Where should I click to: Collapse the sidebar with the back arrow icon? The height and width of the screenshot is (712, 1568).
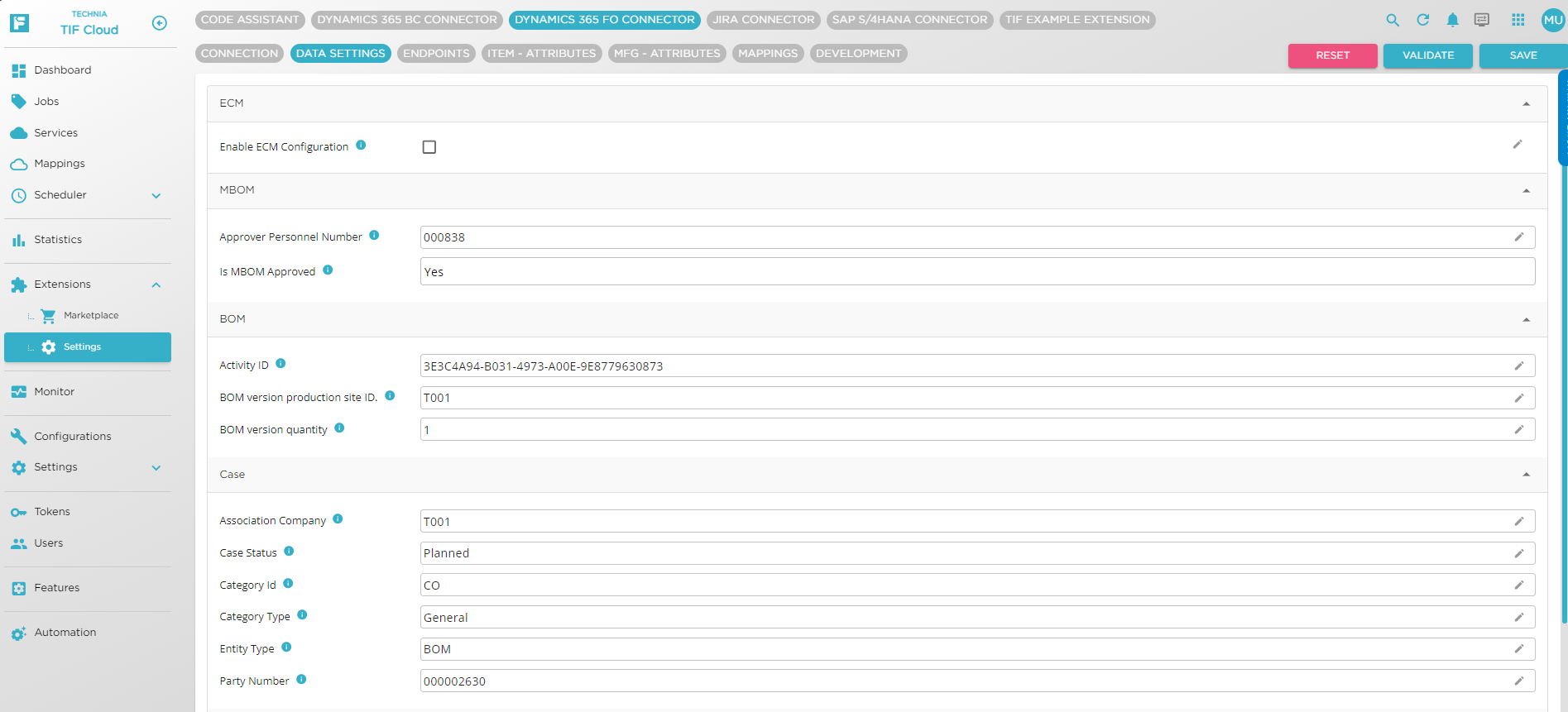point(160,23)
